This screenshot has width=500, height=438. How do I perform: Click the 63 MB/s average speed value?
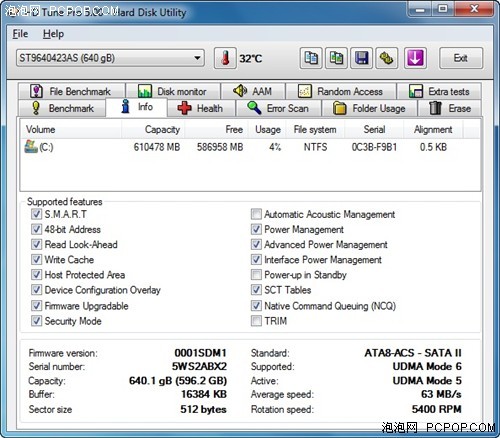[441, 394]
